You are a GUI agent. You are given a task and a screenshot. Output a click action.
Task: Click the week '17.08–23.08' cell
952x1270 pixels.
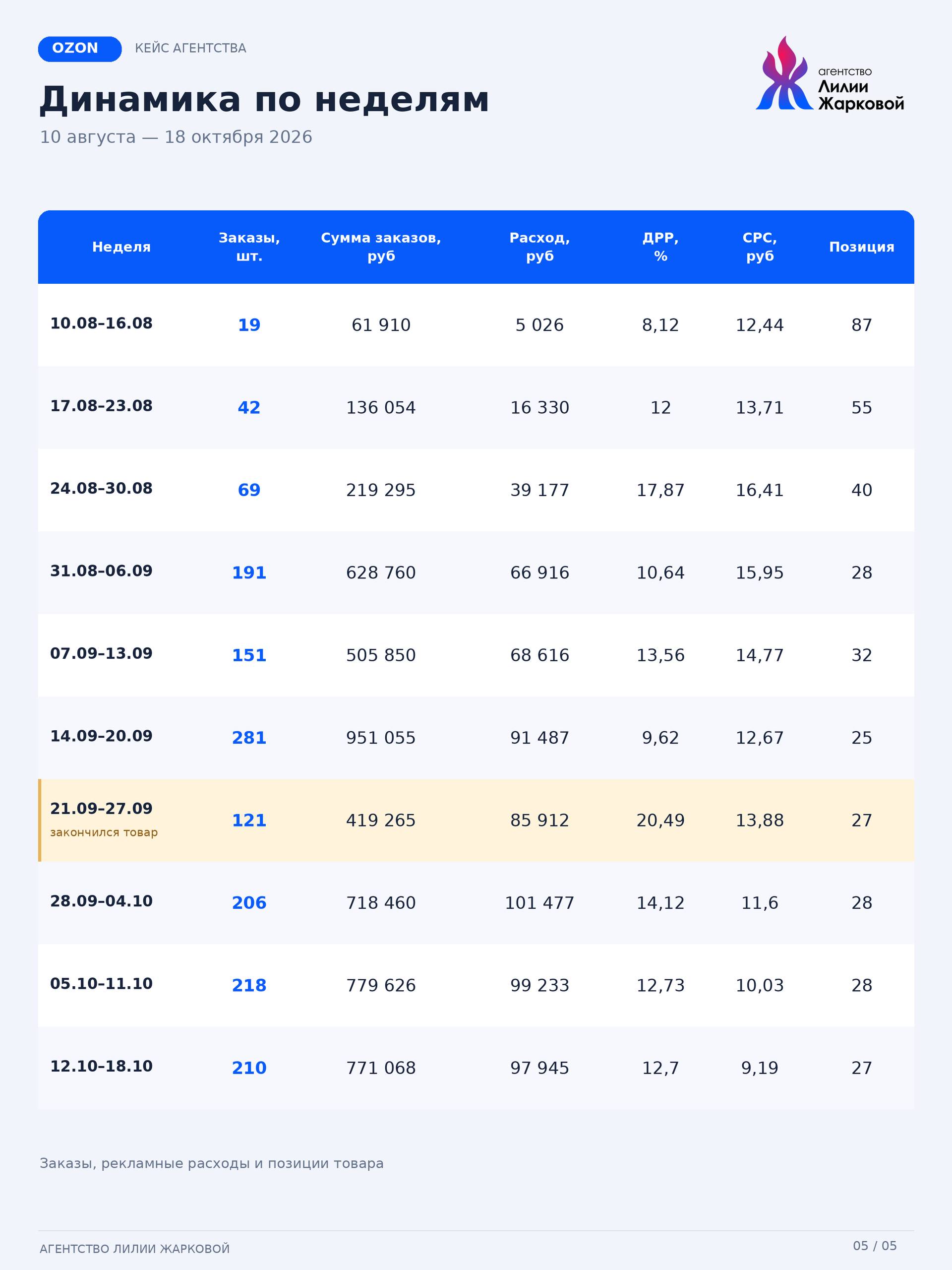[102, 406]
